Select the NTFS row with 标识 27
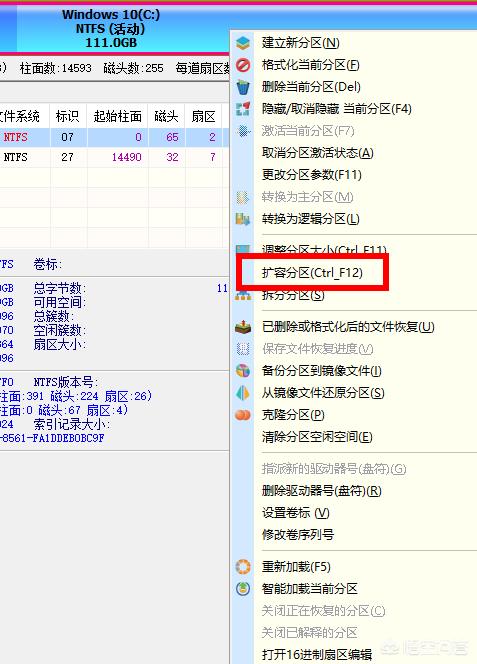This screenshot has width=477, height=664. [x=114, y=157]
